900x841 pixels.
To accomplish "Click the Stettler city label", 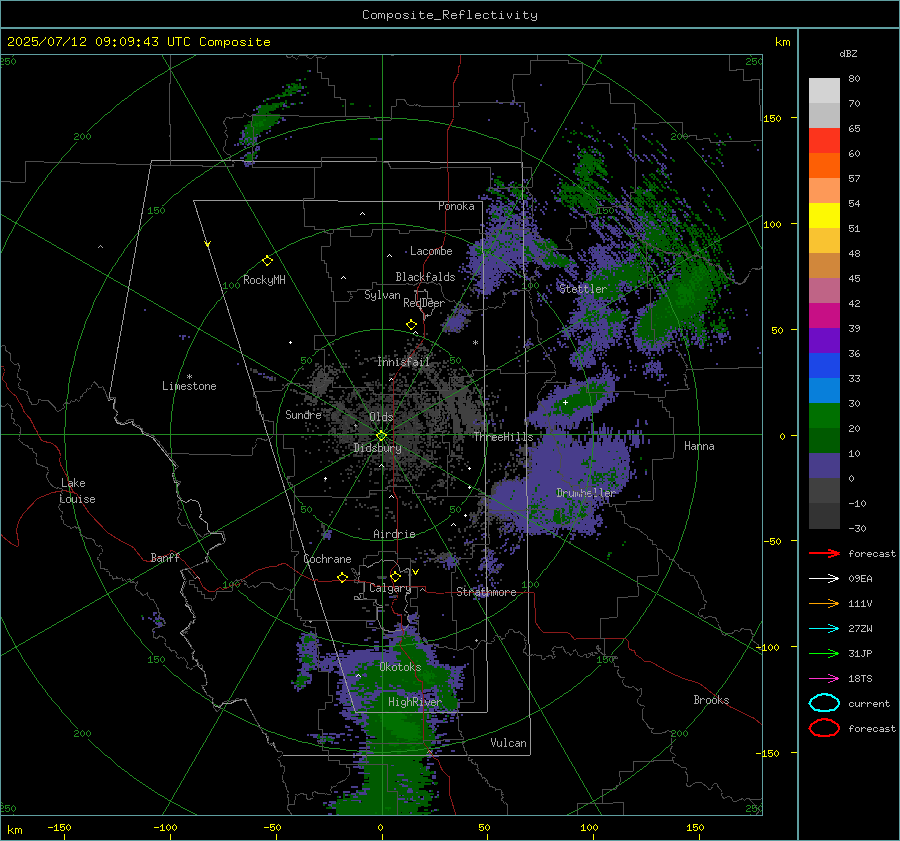I will 583,289.
